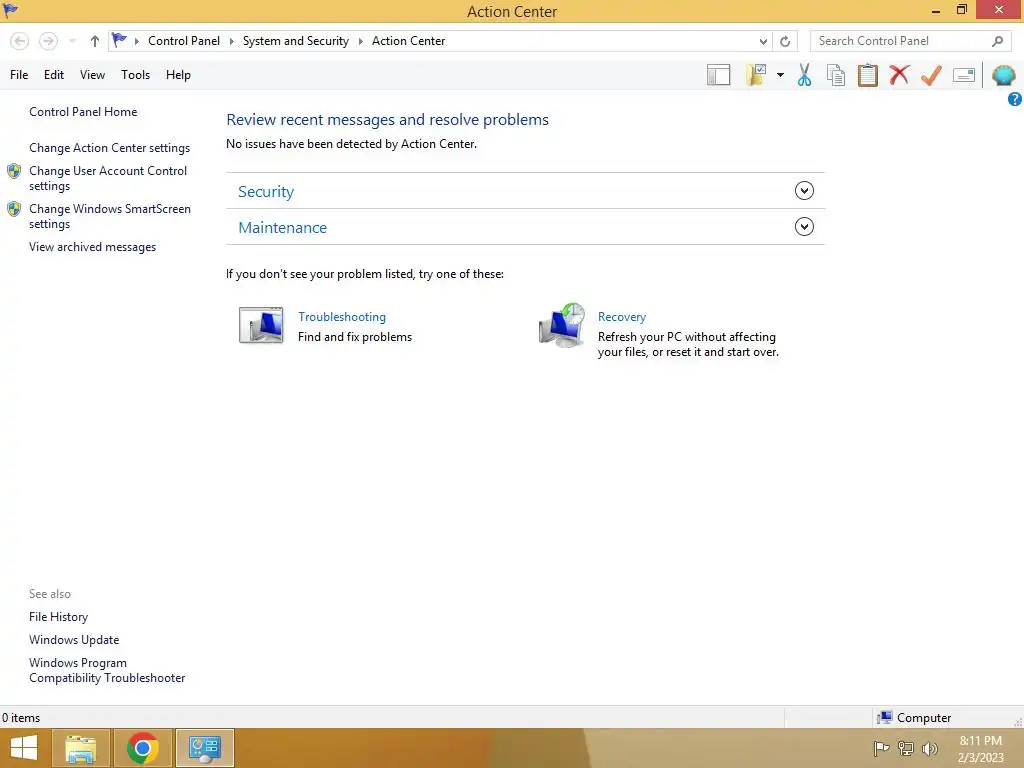The image size is (1024, 768).
Task: Click the Troubleshooting monitor icon
Action: [261, 325]
